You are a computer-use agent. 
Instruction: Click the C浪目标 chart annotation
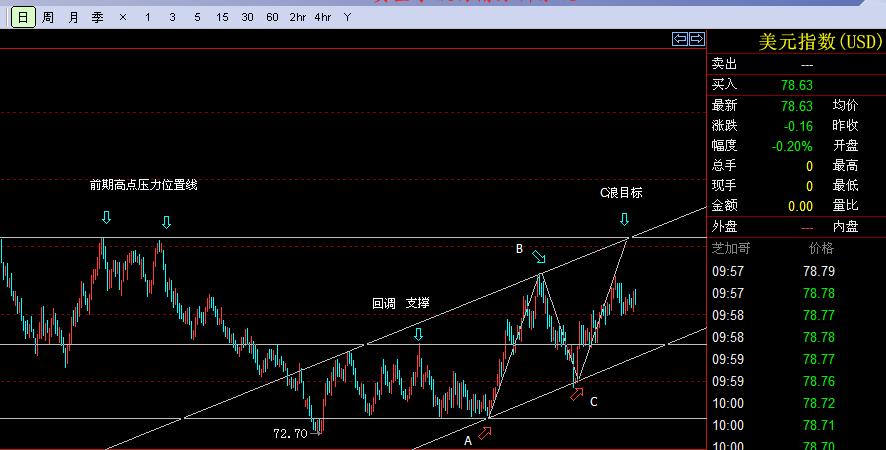pyautogui.click(x=621, y=193)
